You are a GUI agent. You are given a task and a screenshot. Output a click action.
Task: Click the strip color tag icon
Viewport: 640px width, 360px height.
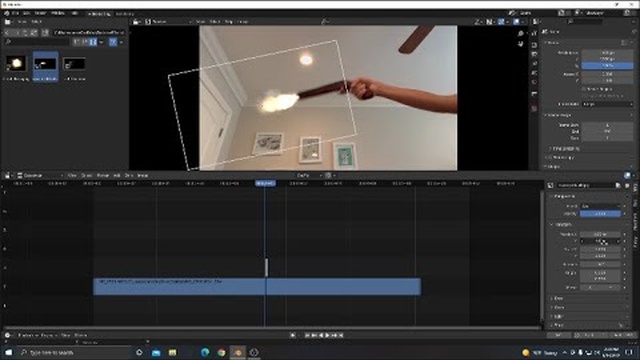coord(618,185)
